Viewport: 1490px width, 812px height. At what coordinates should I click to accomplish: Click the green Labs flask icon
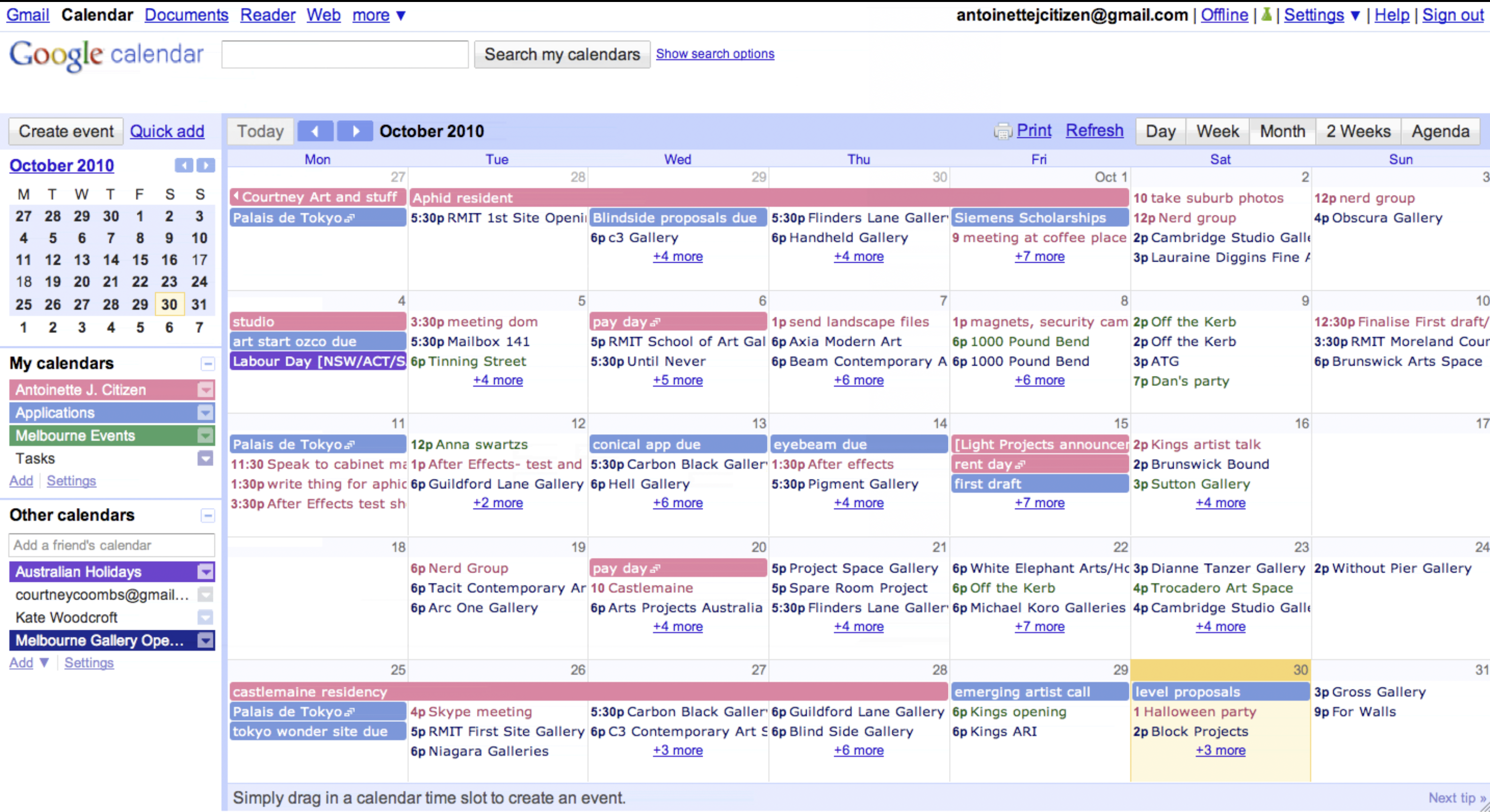click(x=1266, y=14)
